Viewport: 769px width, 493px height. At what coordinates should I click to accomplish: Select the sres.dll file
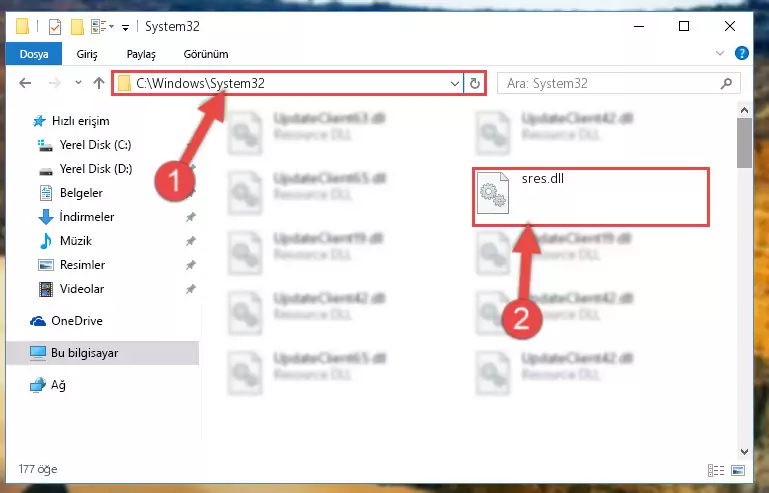point(590,197)
